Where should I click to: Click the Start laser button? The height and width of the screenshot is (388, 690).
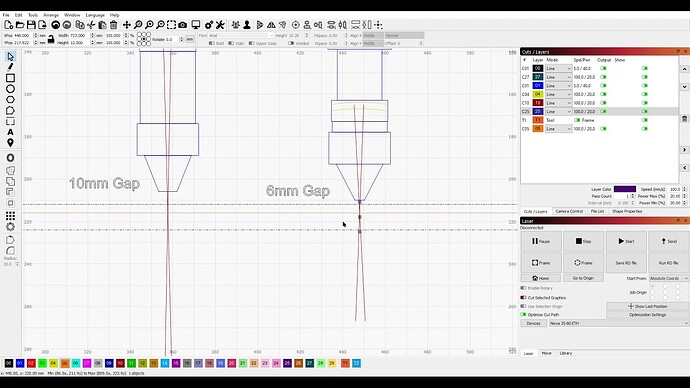pos(626,241)
